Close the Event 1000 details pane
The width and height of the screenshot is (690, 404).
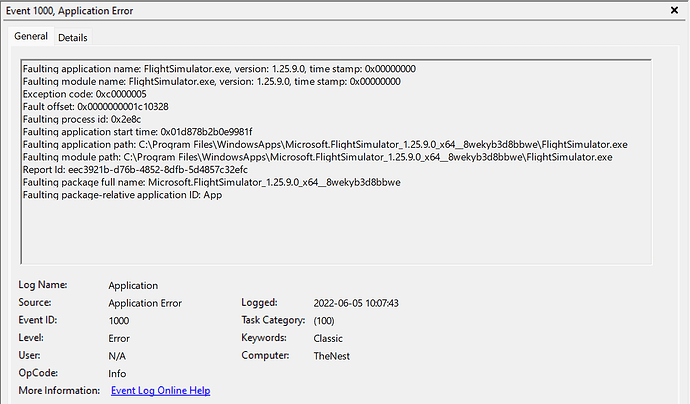pos(674,10)
